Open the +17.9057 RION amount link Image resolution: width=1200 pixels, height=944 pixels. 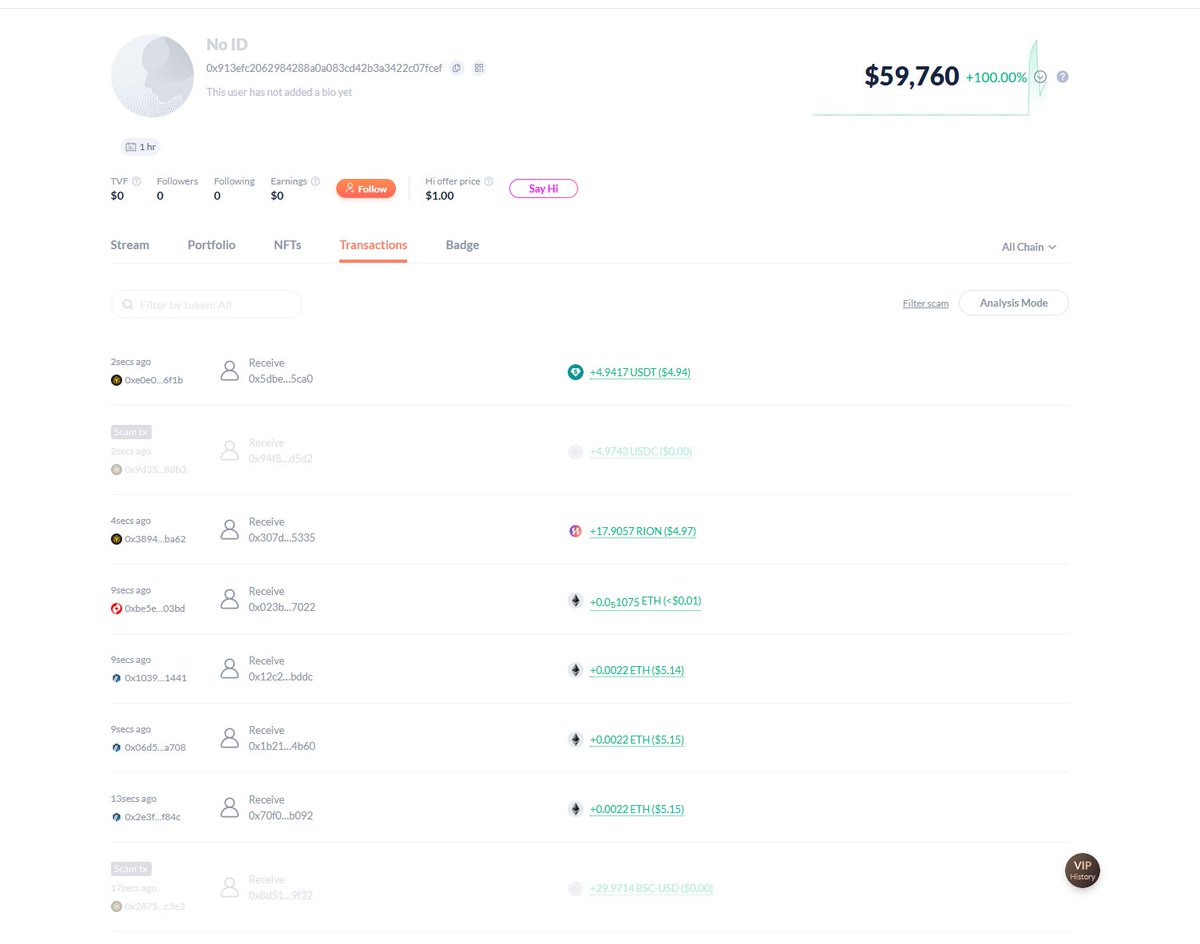643,531
